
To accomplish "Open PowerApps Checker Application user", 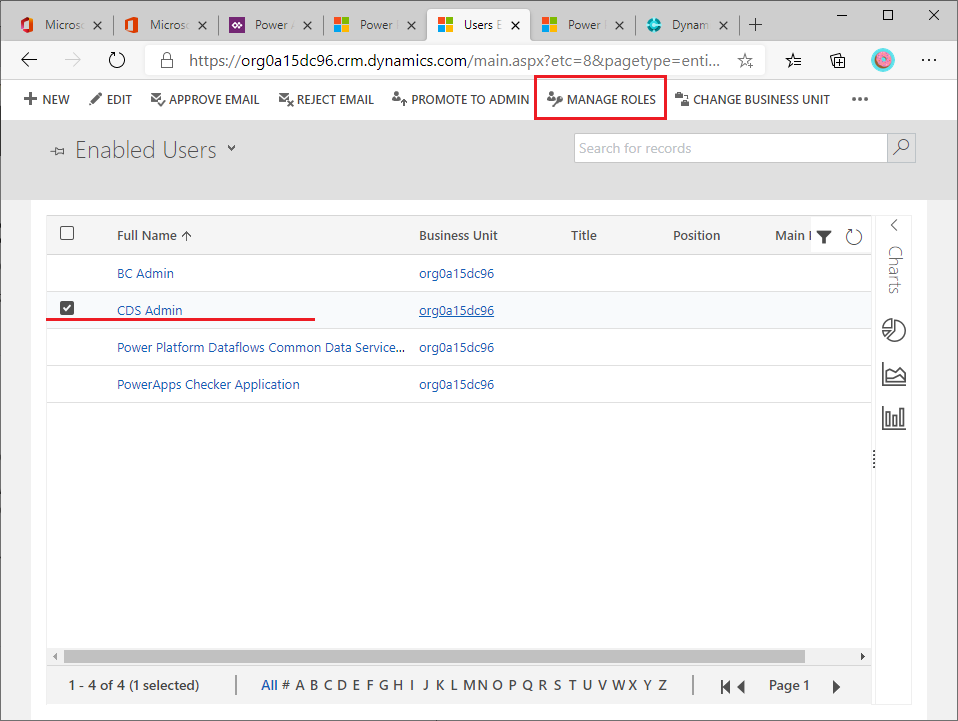I will 208,385.
